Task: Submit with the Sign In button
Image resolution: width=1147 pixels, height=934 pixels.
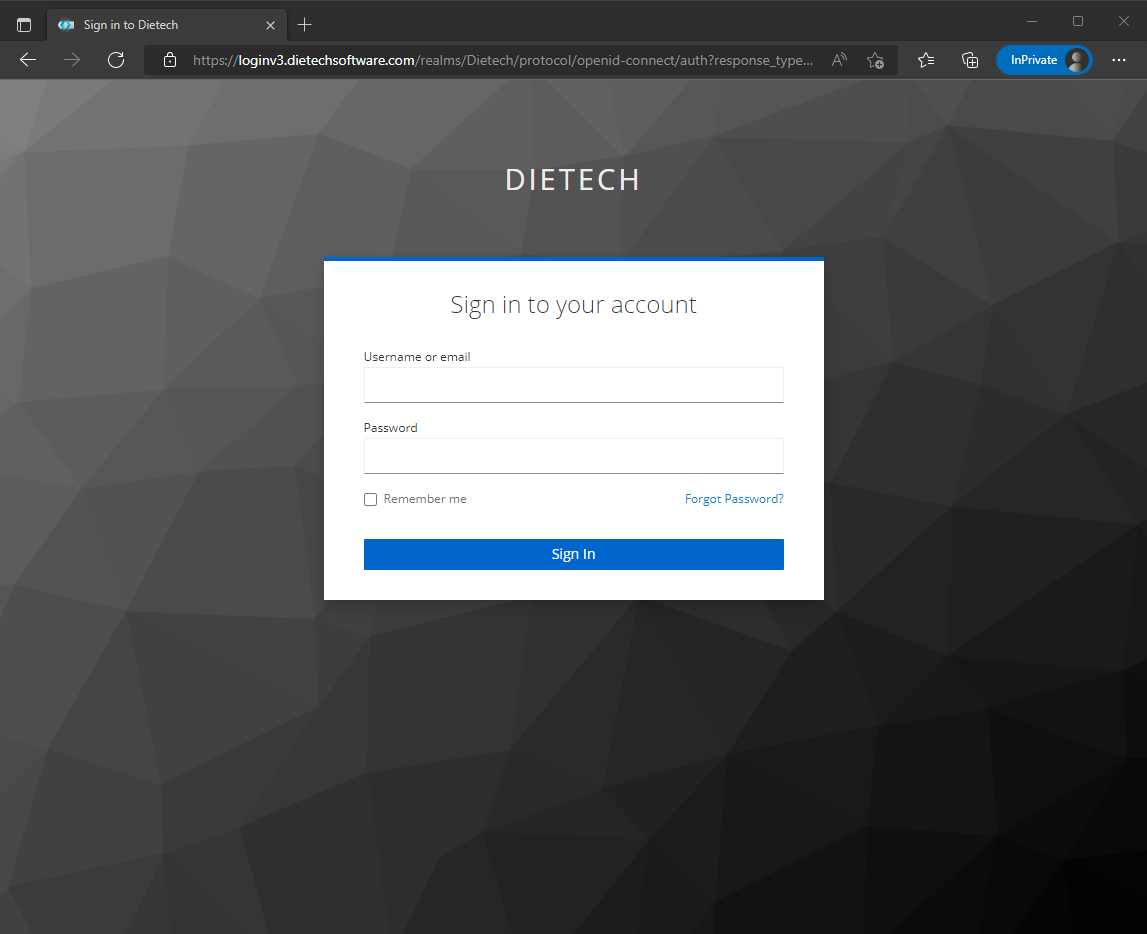Action: coord(574,554)
